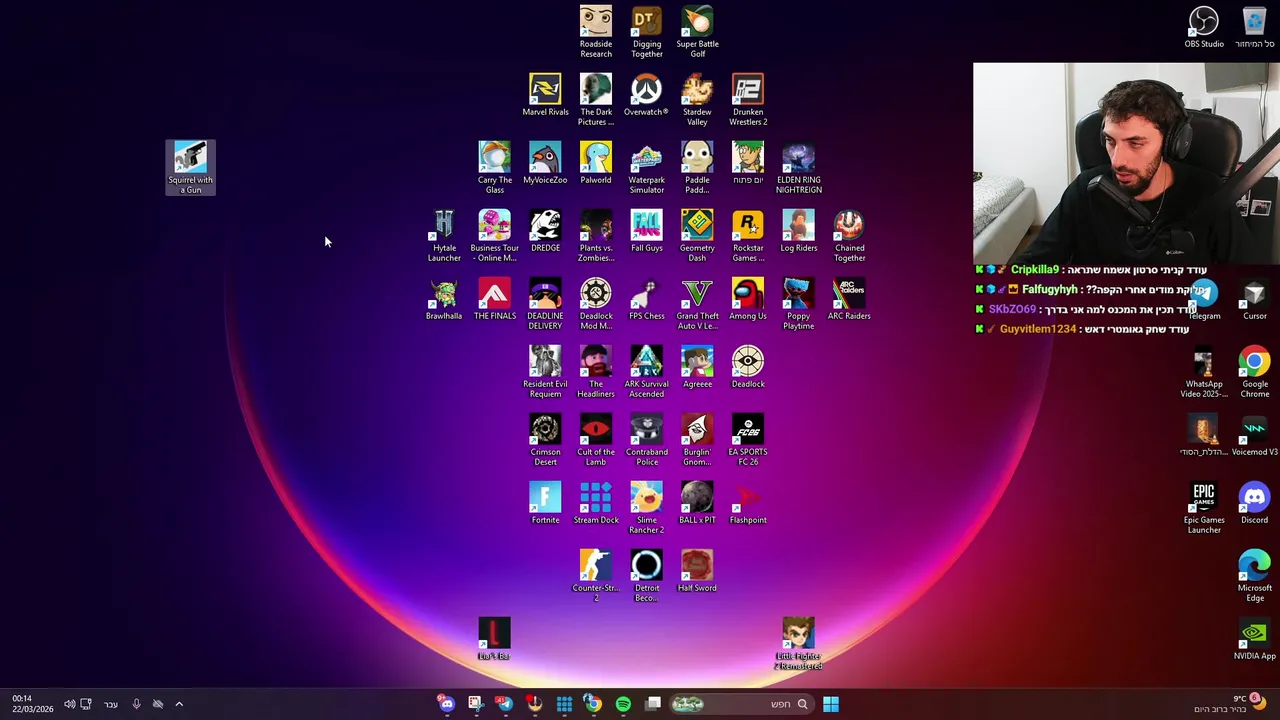Viewport: 1280px width, 720px height.
Task: Select the ARC Raiders shortcut
Action: tap(849, 299)
